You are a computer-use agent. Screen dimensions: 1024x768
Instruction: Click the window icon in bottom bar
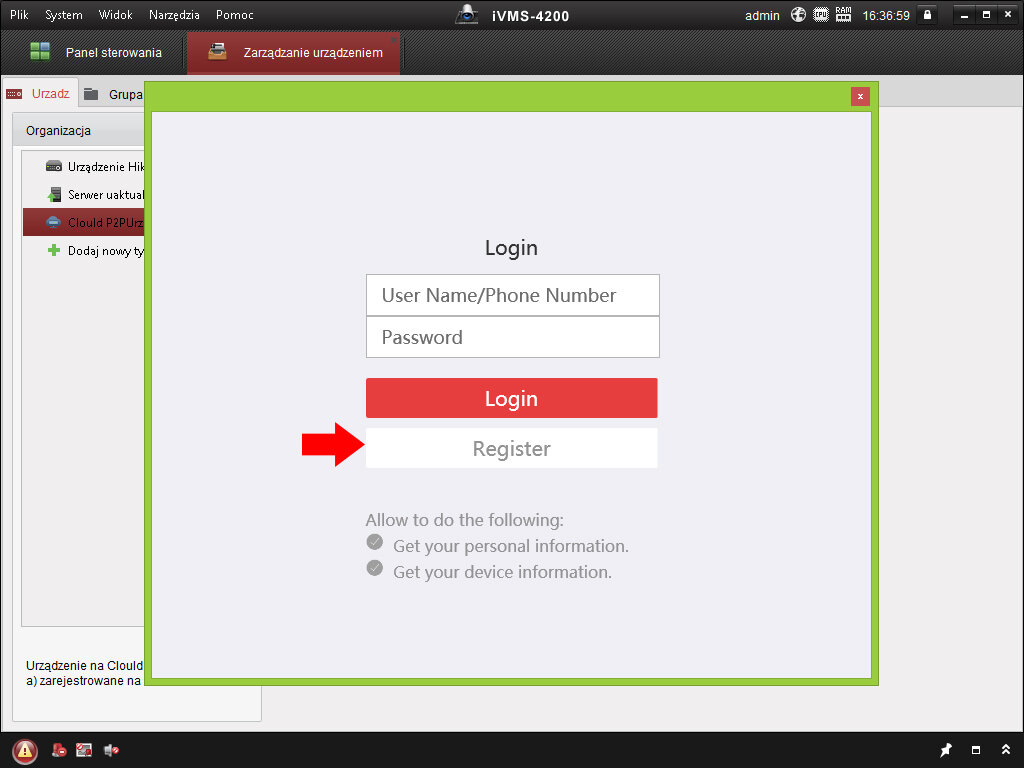(x=976, y=750)
